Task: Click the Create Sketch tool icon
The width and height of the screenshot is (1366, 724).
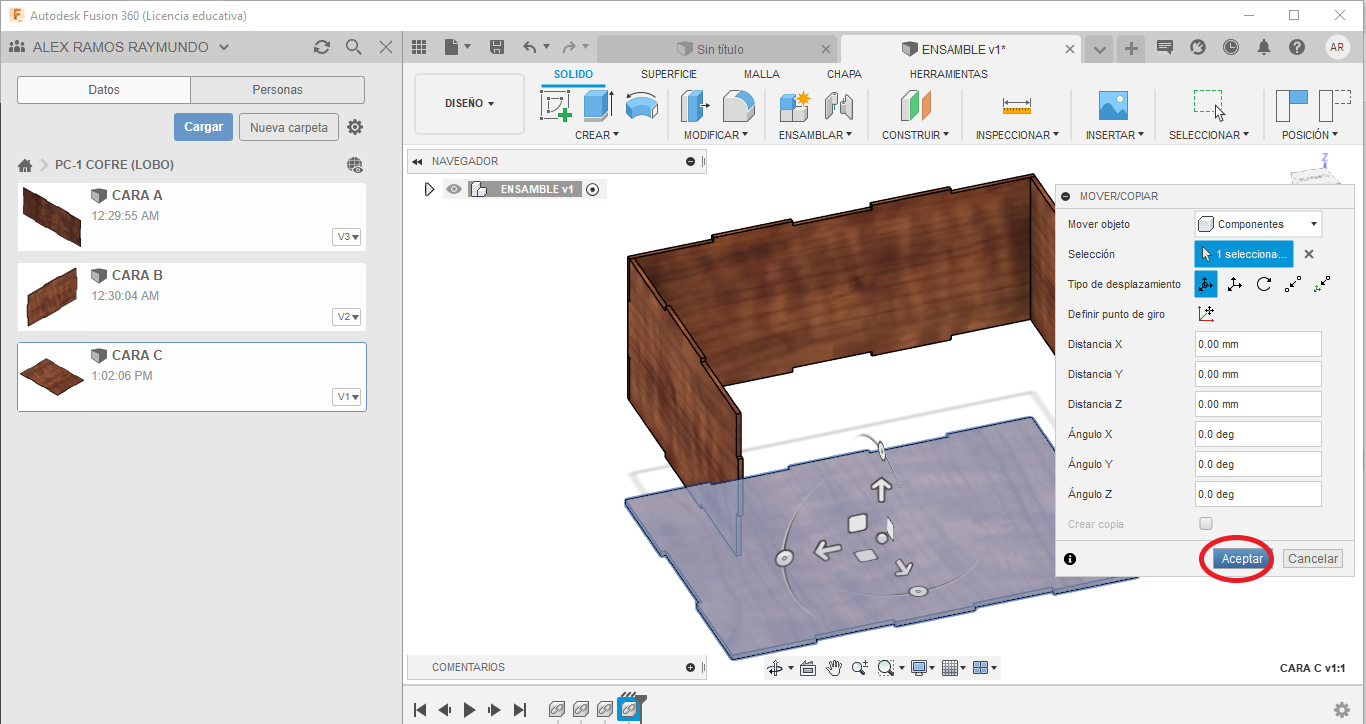Action: pos(555,106)
